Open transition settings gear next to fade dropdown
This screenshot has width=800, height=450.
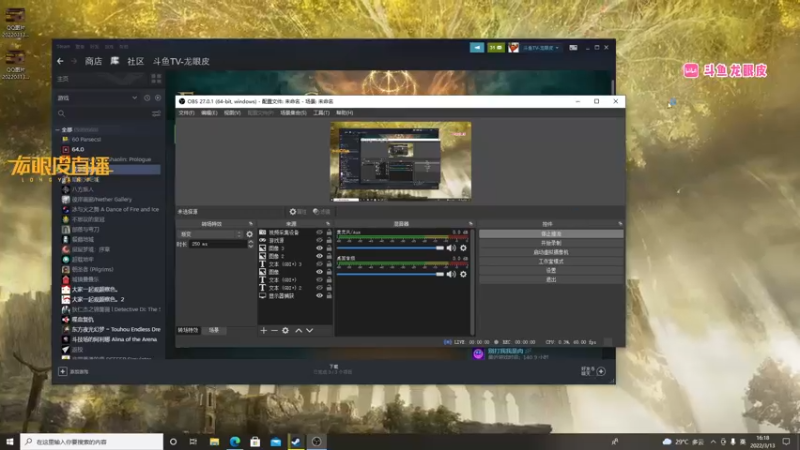(x=249, y=234)
